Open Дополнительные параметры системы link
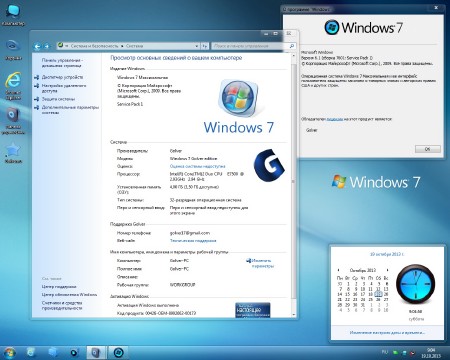Screen dimensions: 450x360 click(70, 110)
